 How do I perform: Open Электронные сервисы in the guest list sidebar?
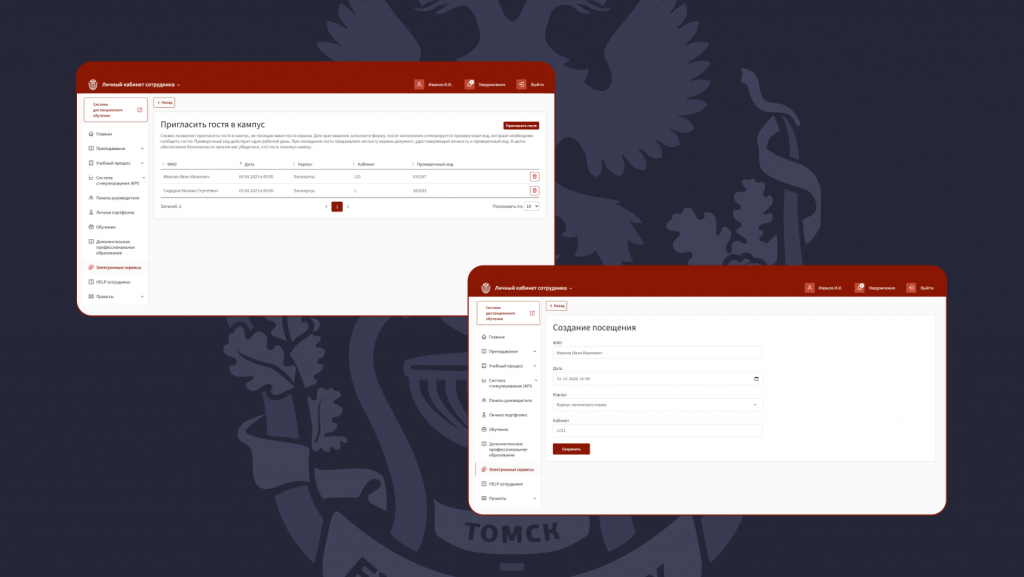[116, 268]
